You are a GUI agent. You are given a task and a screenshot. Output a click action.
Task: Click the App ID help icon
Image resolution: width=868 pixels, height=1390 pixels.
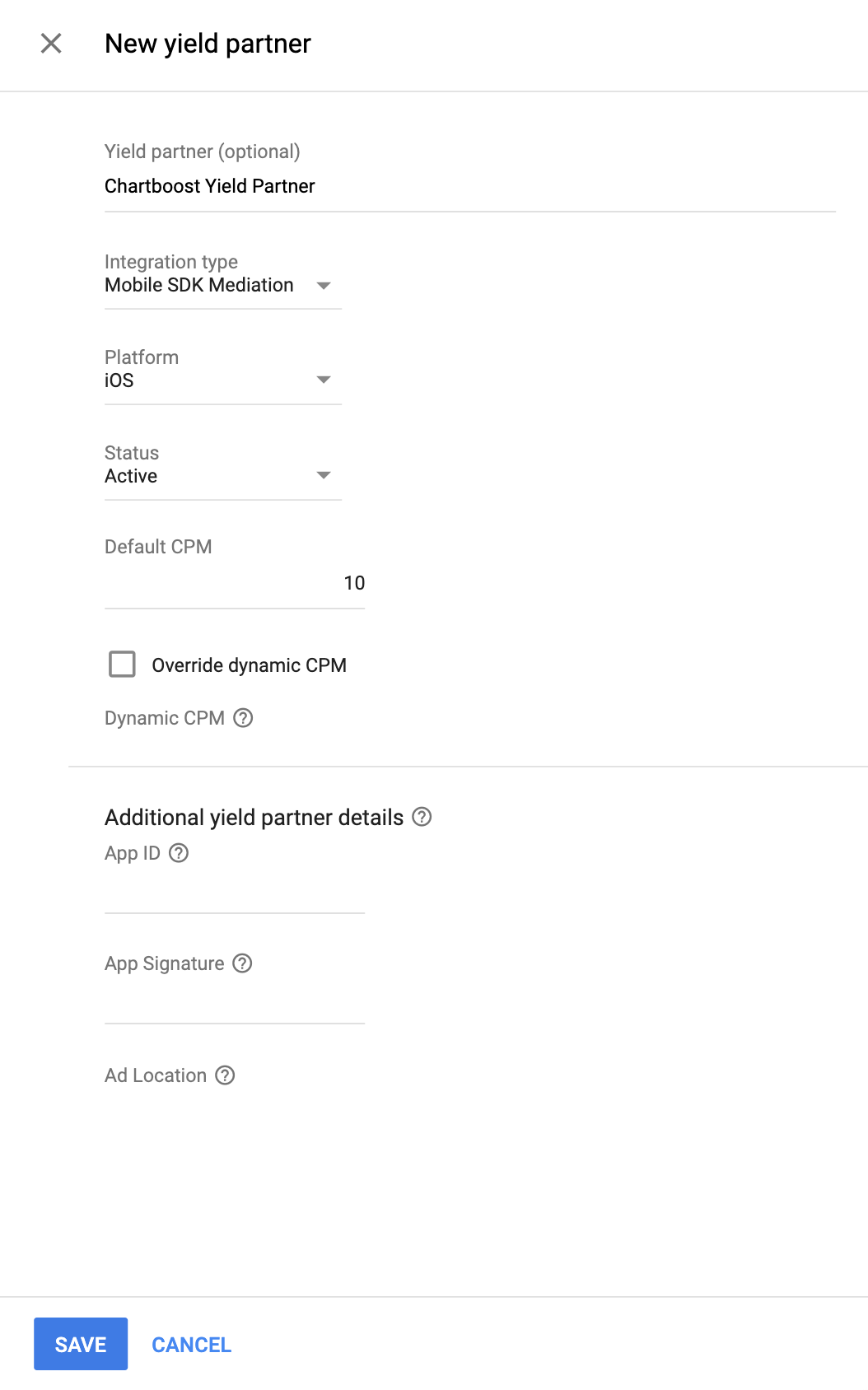coord(179,853)
